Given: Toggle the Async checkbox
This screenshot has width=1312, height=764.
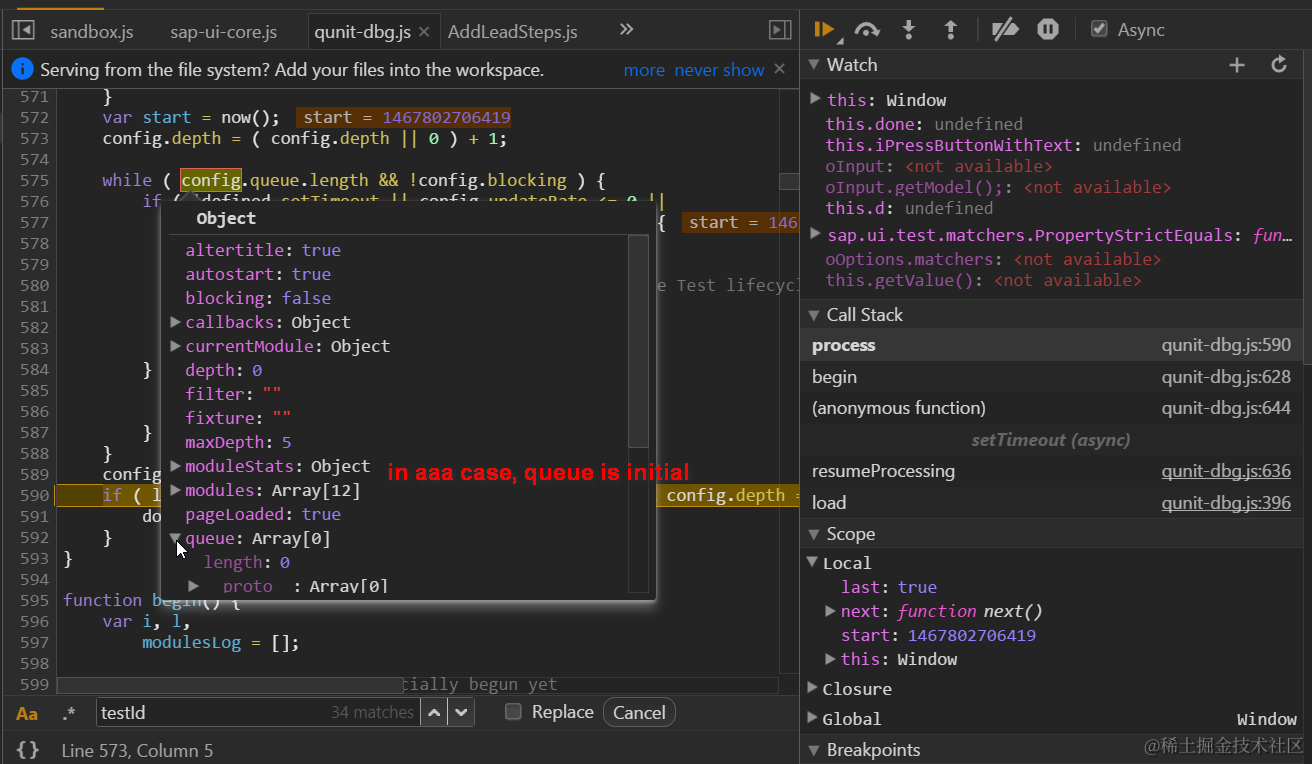Looking at the screenshot, I should tap(1100, 29).
